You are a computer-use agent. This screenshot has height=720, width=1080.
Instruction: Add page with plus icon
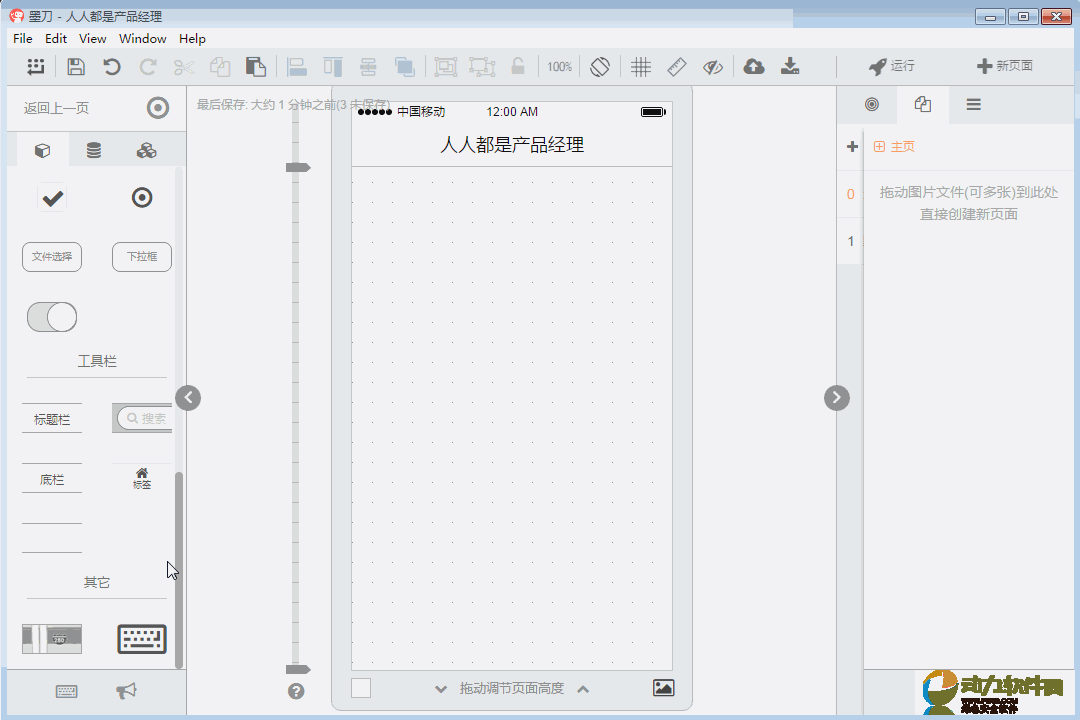click(x=852, y=147)
